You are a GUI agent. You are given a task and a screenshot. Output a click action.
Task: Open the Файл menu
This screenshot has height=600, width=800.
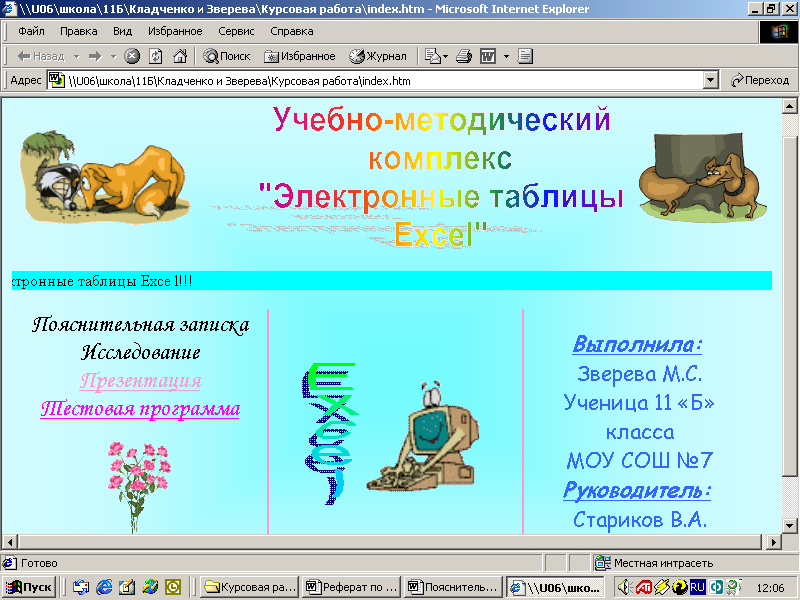[31, 31]
